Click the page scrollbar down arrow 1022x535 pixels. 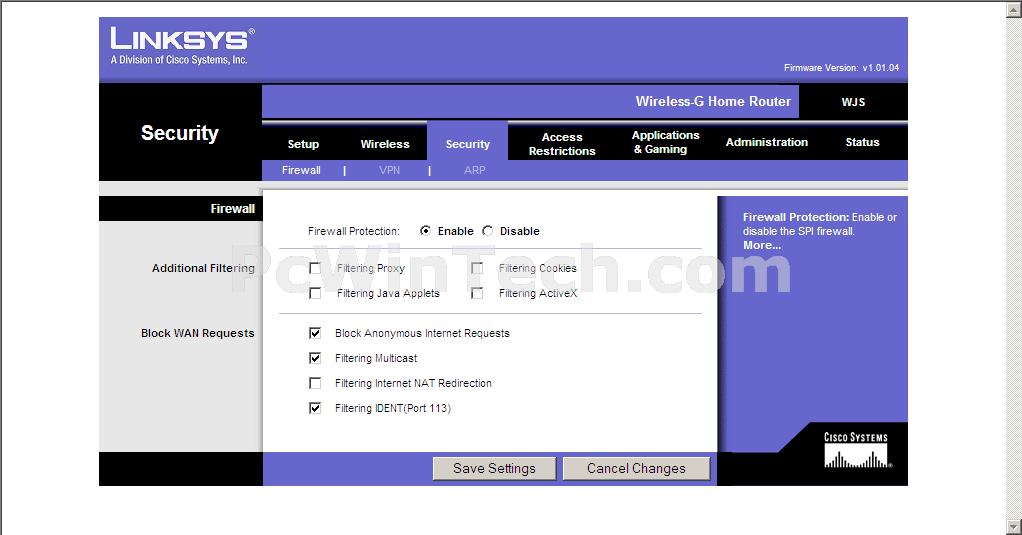click(x=1014, y=526)
